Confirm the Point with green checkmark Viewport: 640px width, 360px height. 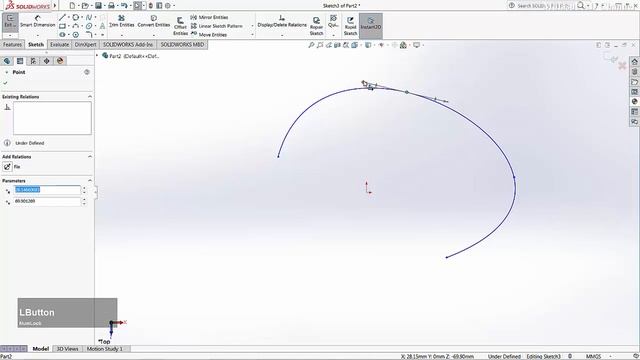[x=5, y=83]
